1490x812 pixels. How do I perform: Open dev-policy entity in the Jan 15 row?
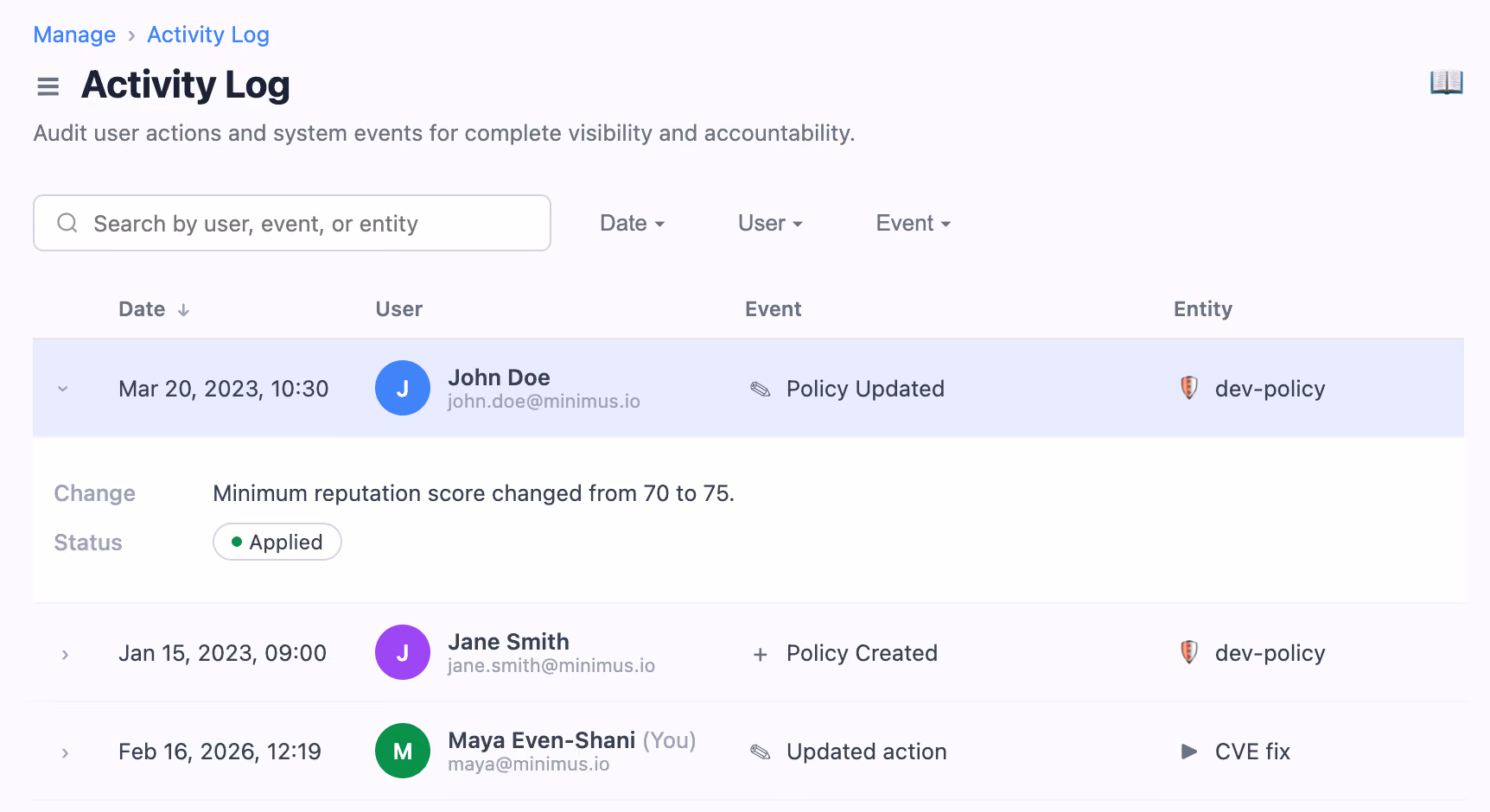[1270, 653]
